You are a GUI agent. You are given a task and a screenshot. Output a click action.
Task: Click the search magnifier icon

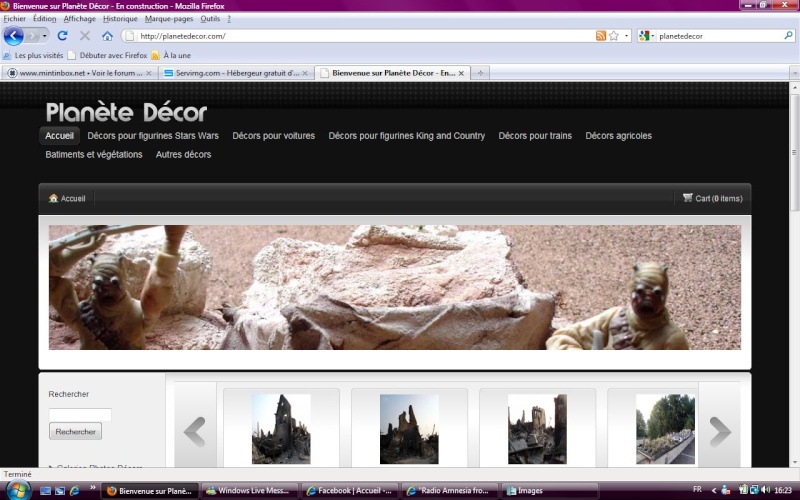click(788, 36)
